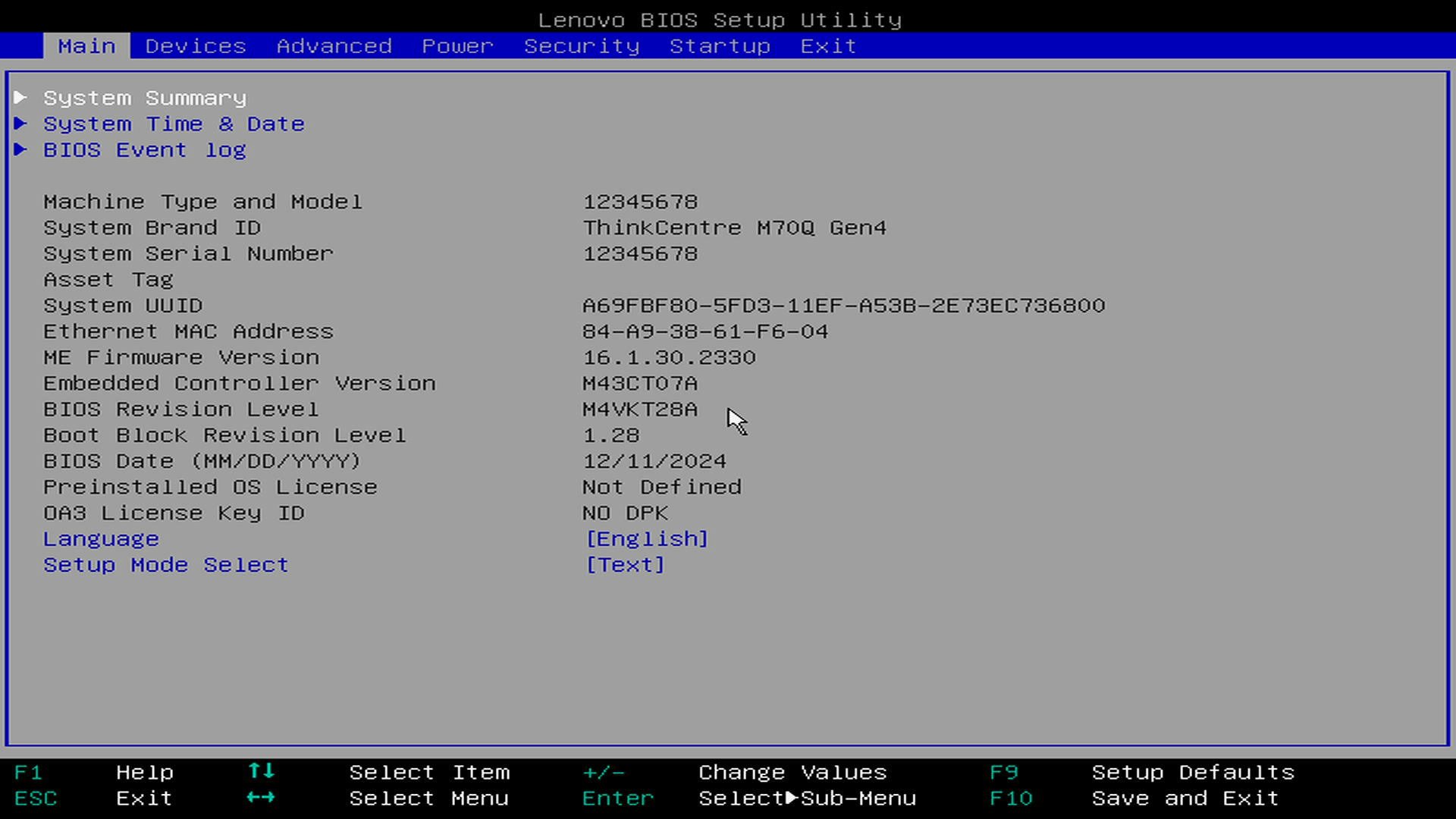Select the Exit tab

(x=828, y=46)
